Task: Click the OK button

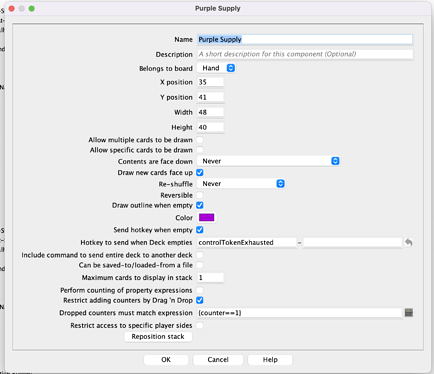Action: [x=166, y=360]
